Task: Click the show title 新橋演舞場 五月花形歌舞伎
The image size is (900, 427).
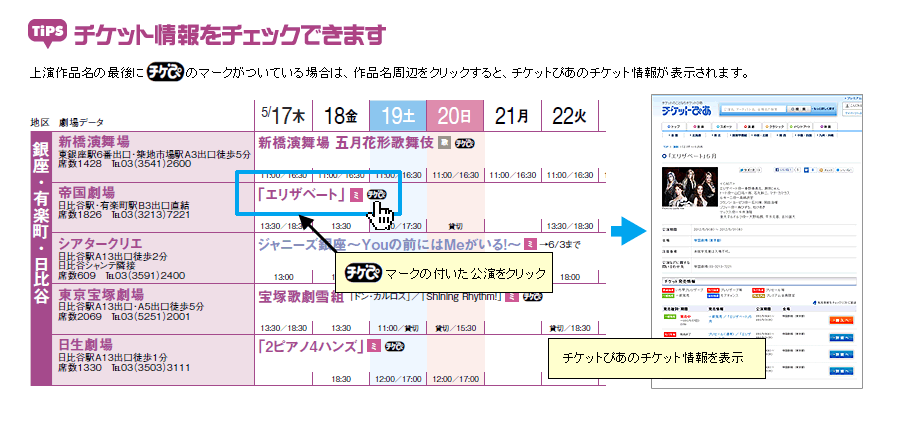Action: pyautogui.click(x=346, y=143)
